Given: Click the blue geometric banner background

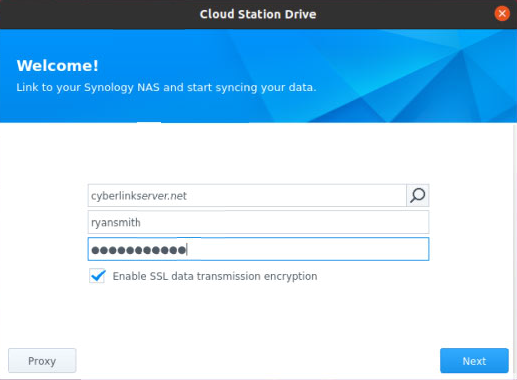Looking at the screenshot, I should point(400,77).
